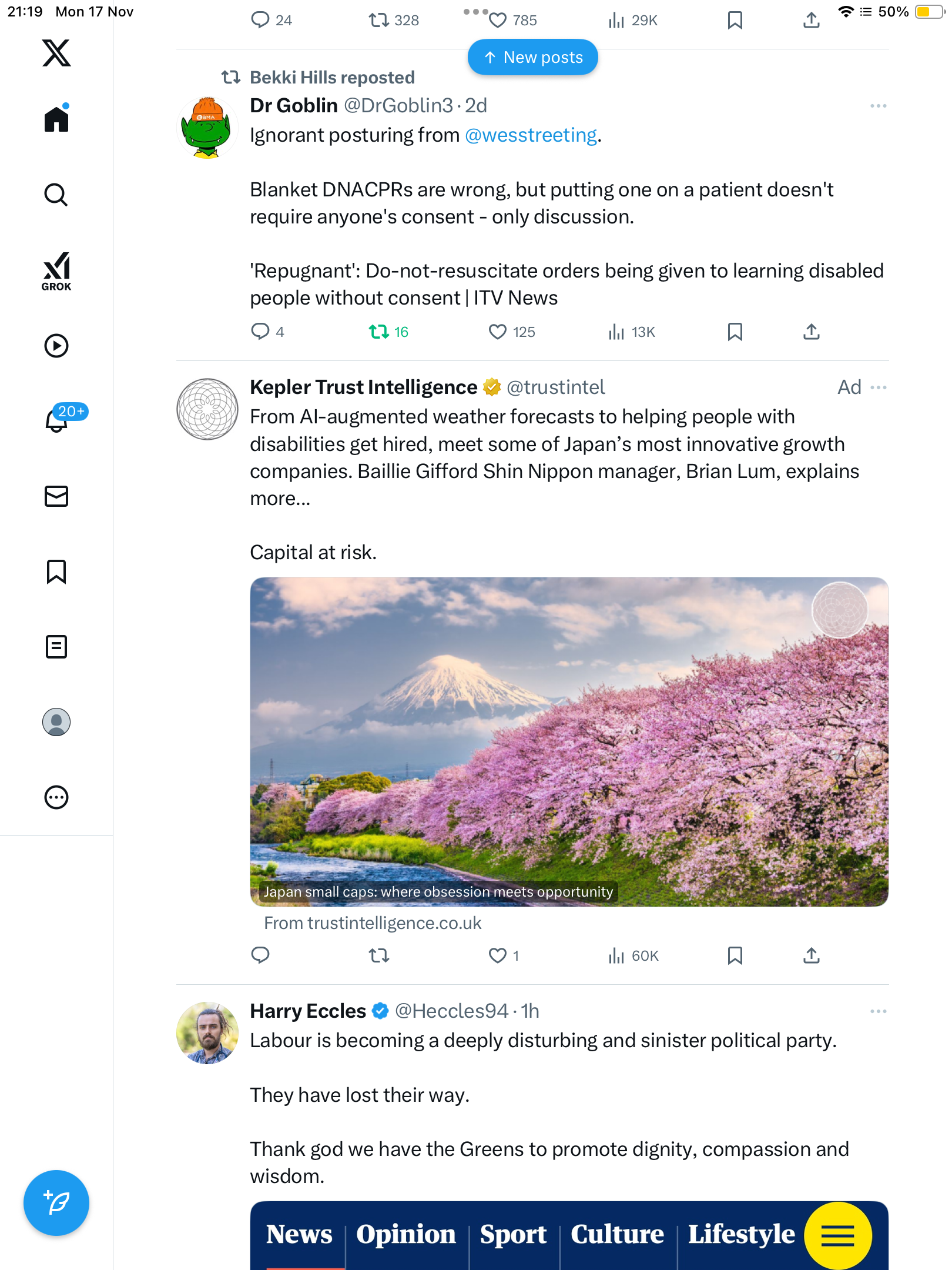Undo repost on Dr Goblin's post
Image resolution: width=952 pixels, height=1270 pixels.
379,332
